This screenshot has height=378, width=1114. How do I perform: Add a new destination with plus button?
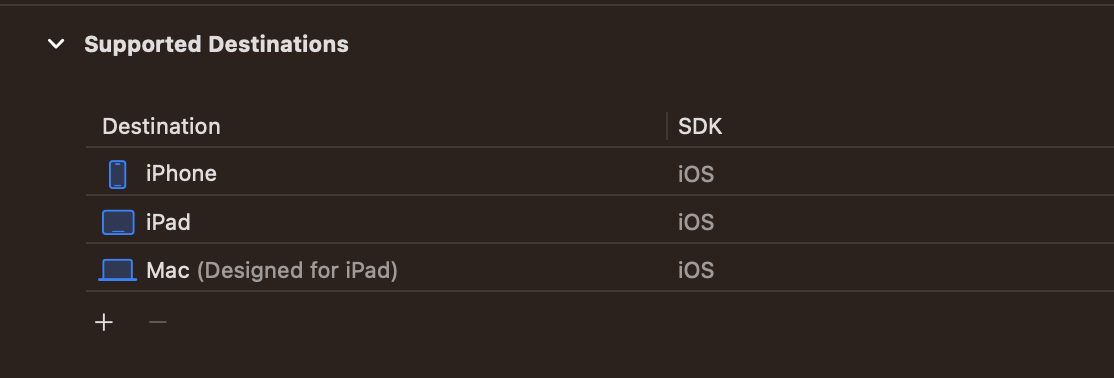tap(104, 323)
